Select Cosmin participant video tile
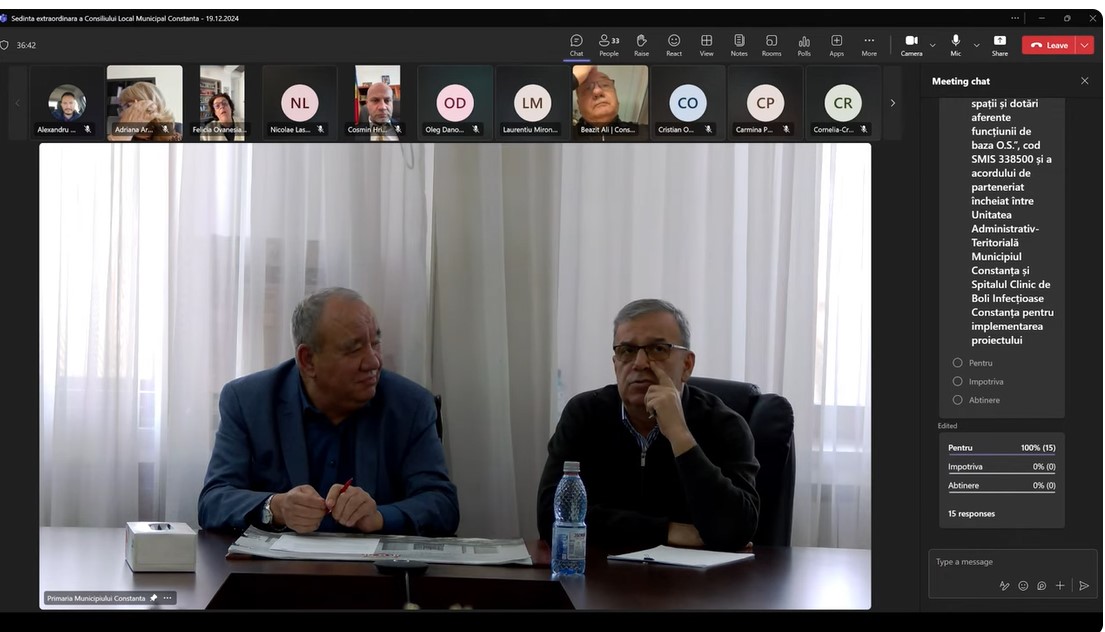The width and height of the screenshot is (1105, 632). point(377,103)
